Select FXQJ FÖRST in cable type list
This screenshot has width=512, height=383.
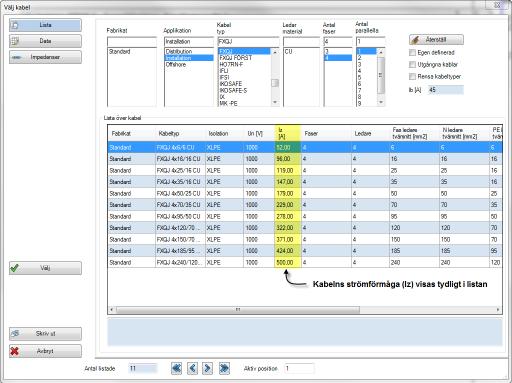coord(244,58)
